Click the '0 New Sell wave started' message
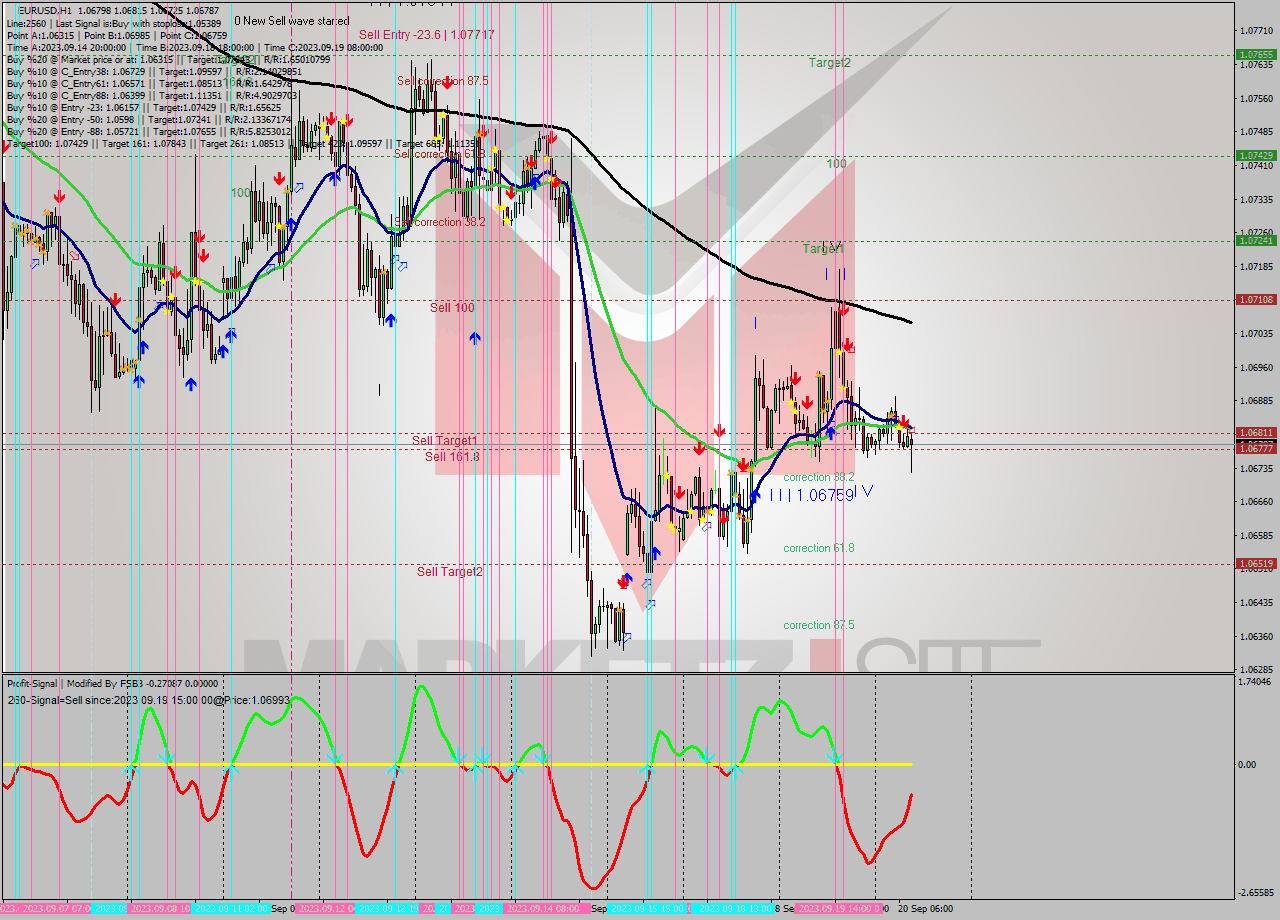The height and width of the screenshot is (920, 1280). point(290,20)
